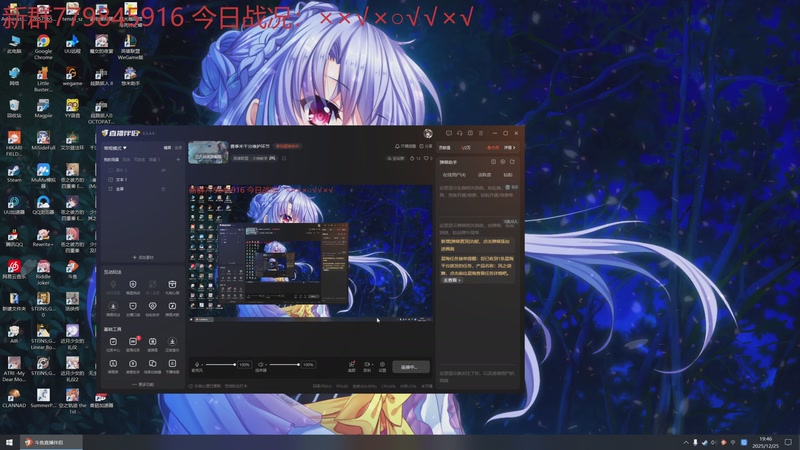Switch to the 在线用户 tab
Image resolution: width=800 pixels, height=450 pixels.
(454, 174)
